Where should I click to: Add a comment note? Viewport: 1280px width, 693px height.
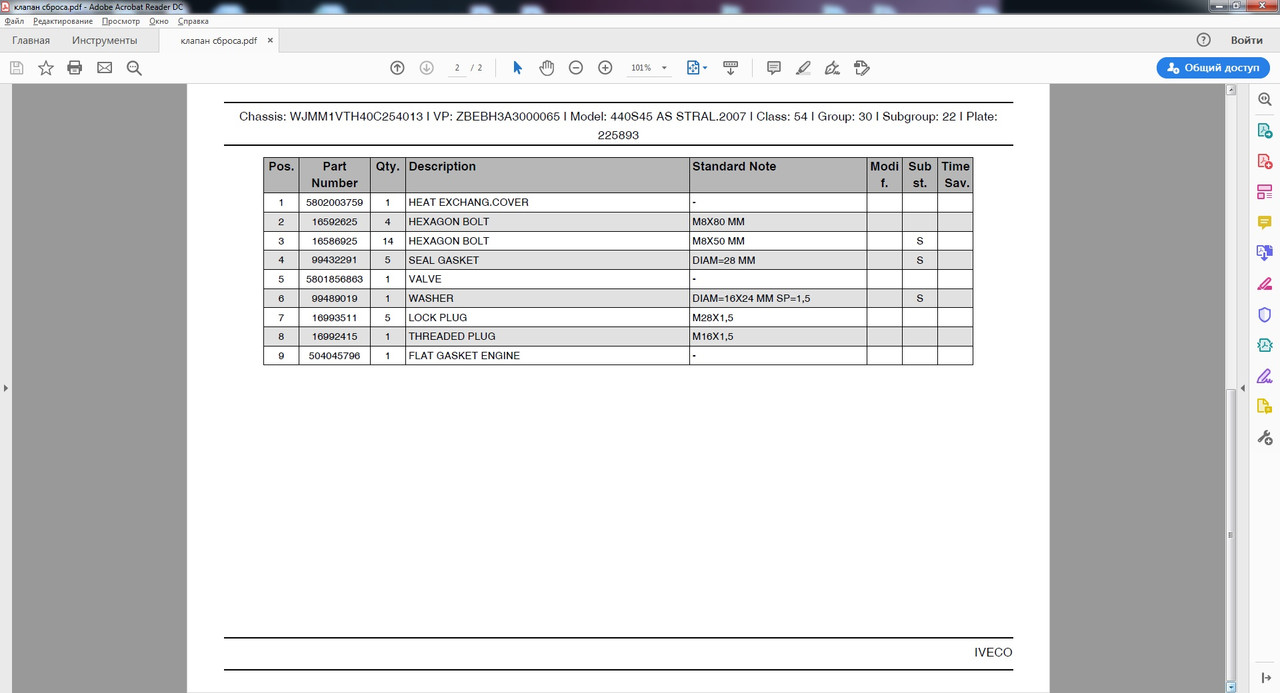773,68
